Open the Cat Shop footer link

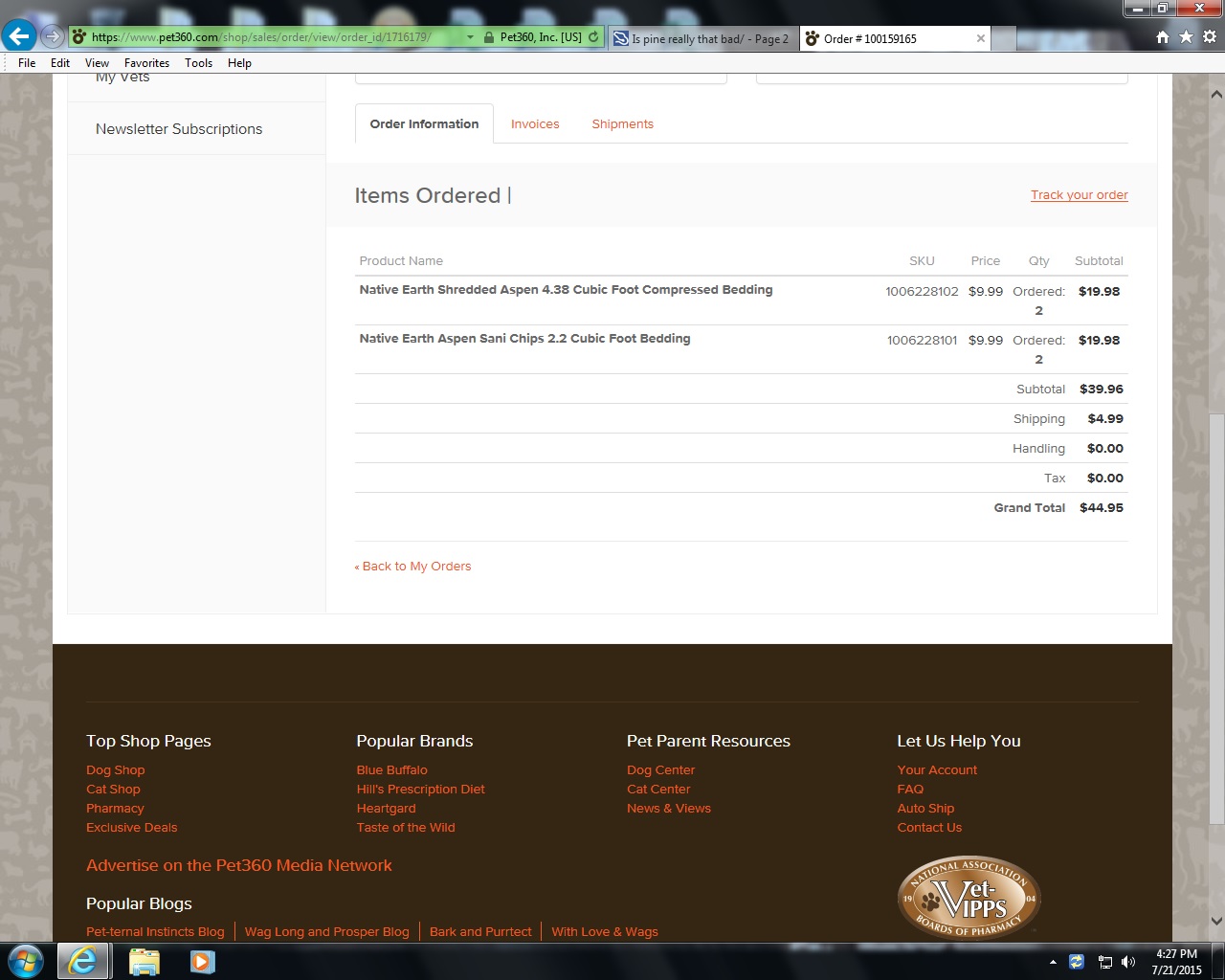(113, 789)
